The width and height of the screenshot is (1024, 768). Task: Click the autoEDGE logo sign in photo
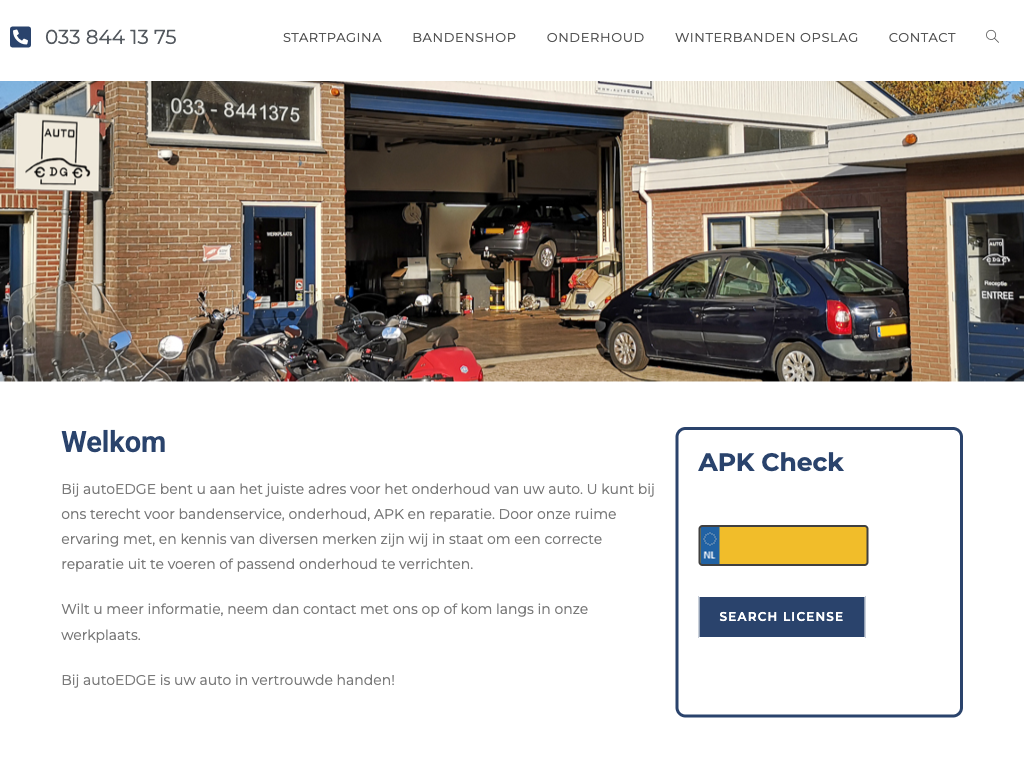pos(58,152)
